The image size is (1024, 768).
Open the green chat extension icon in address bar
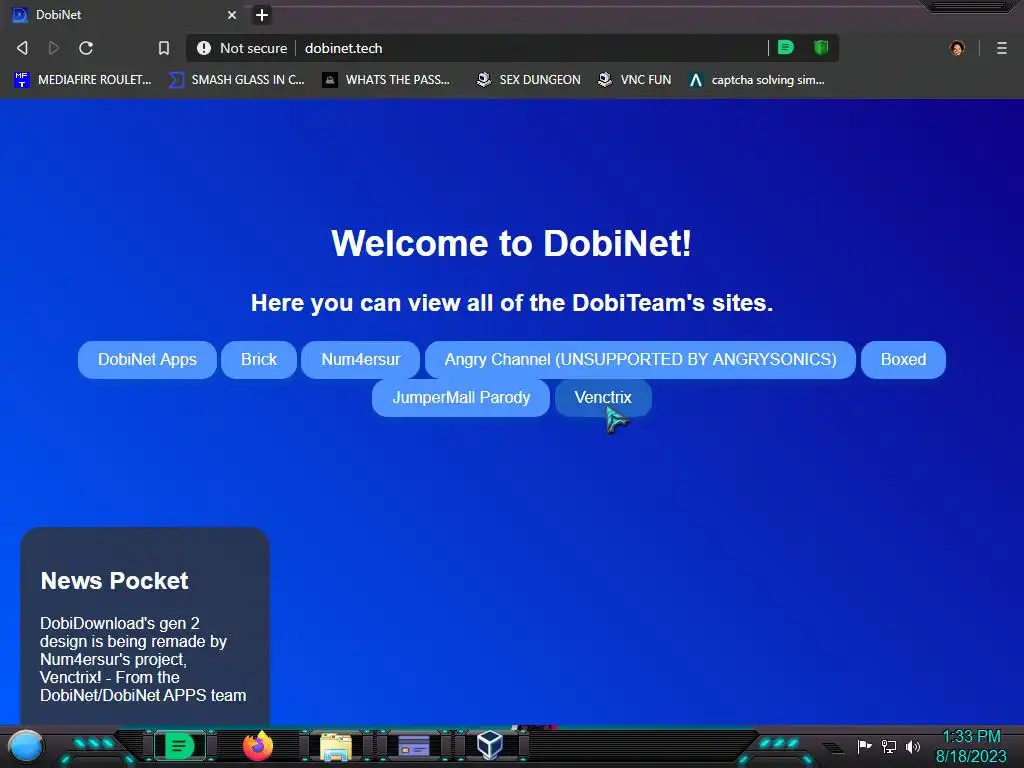pyautogui.click(x=786, y=47)
